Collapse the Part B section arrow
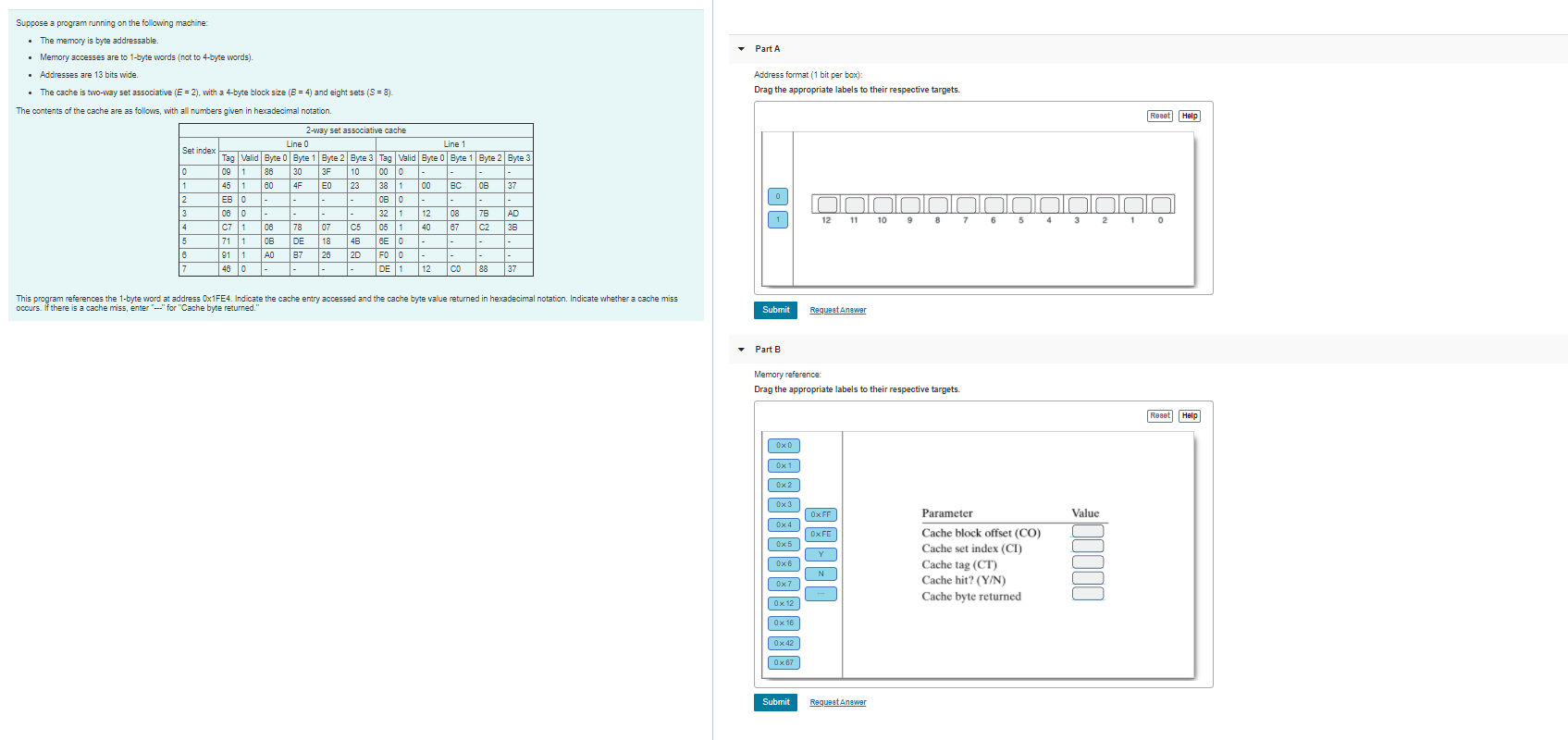 pyautogui.click(x=741, y=350)
